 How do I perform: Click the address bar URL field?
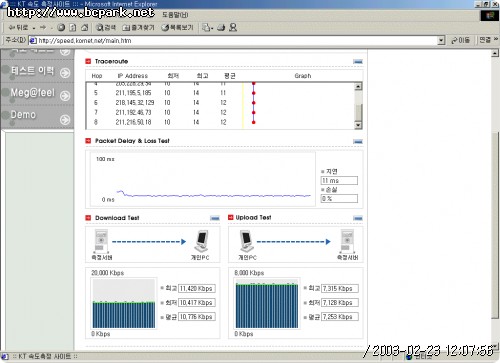(x=237, y=41)
